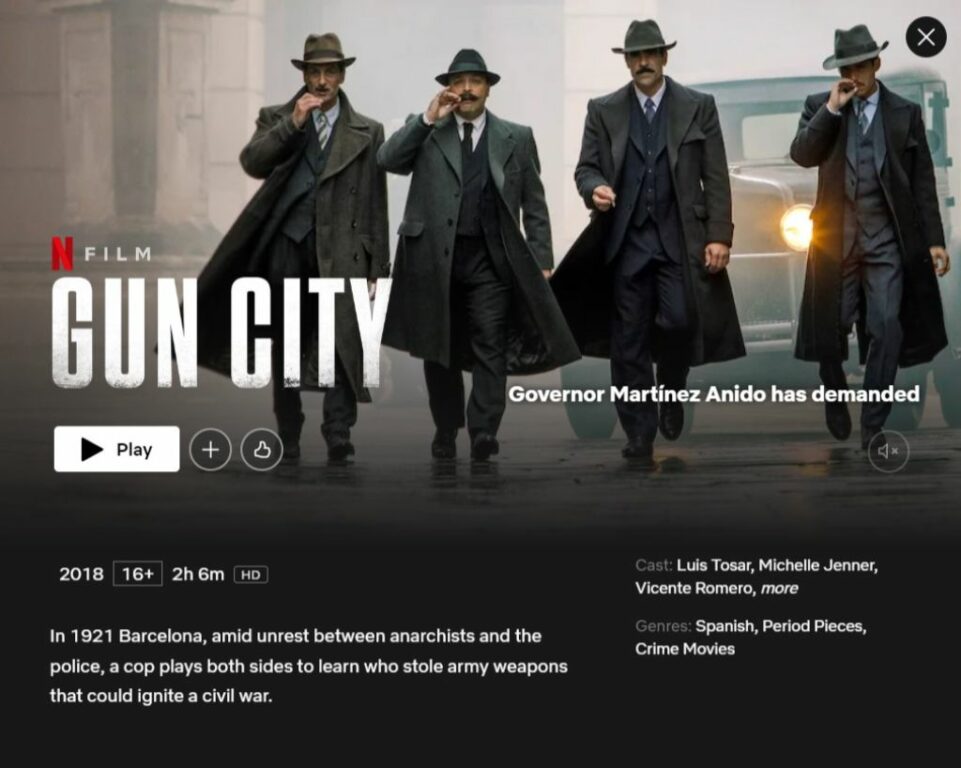Play the Gun City film
The image size is (961, 768).
[116, 449]
